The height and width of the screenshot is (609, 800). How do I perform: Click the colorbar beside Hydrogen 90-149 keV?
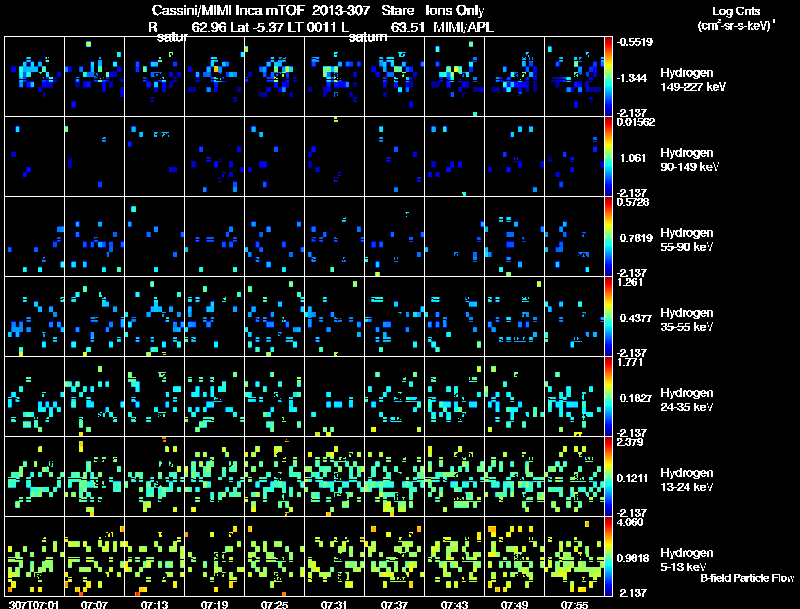(608, 156)
